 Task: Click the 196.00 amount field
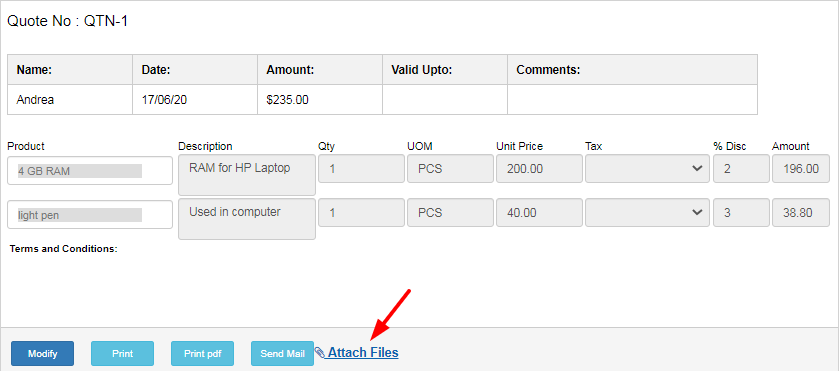pyautogui.click(x=801, y=169)
